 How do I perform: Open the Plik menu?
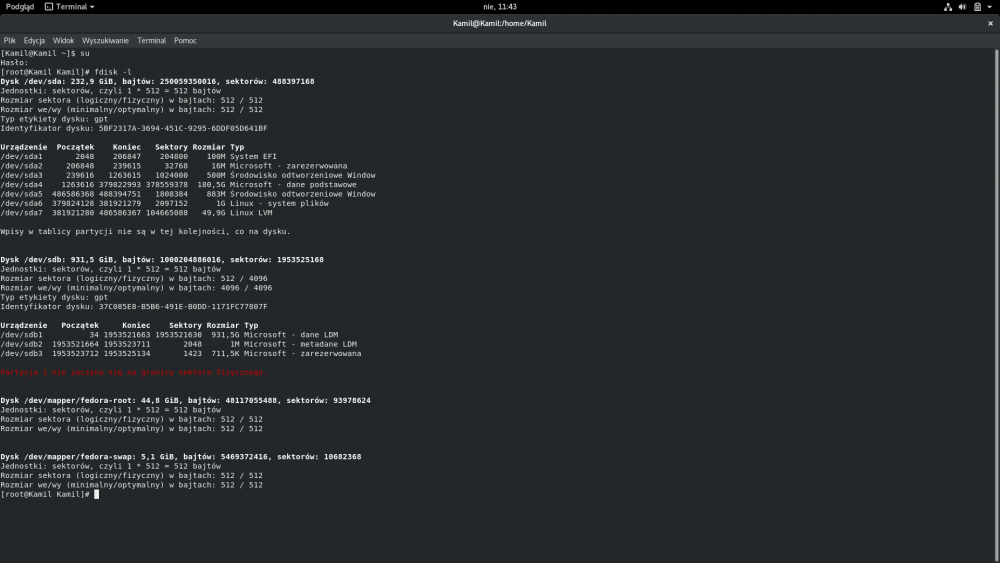(x=10, y=40)
